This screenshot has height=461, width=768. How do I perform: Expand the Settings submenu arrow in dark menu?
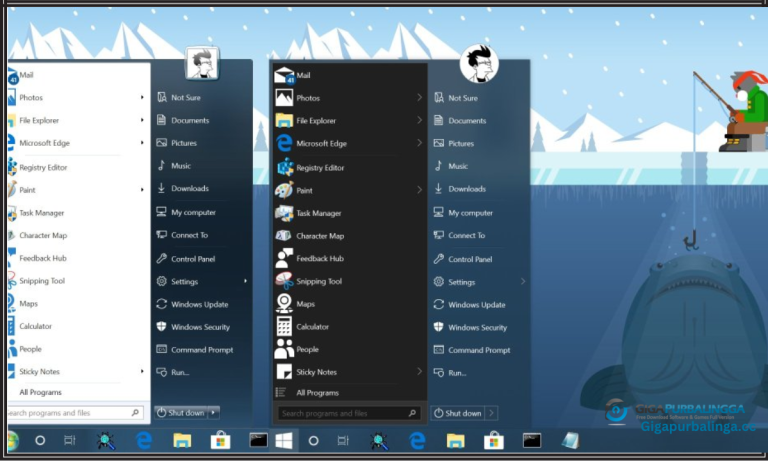click(522, 282)
